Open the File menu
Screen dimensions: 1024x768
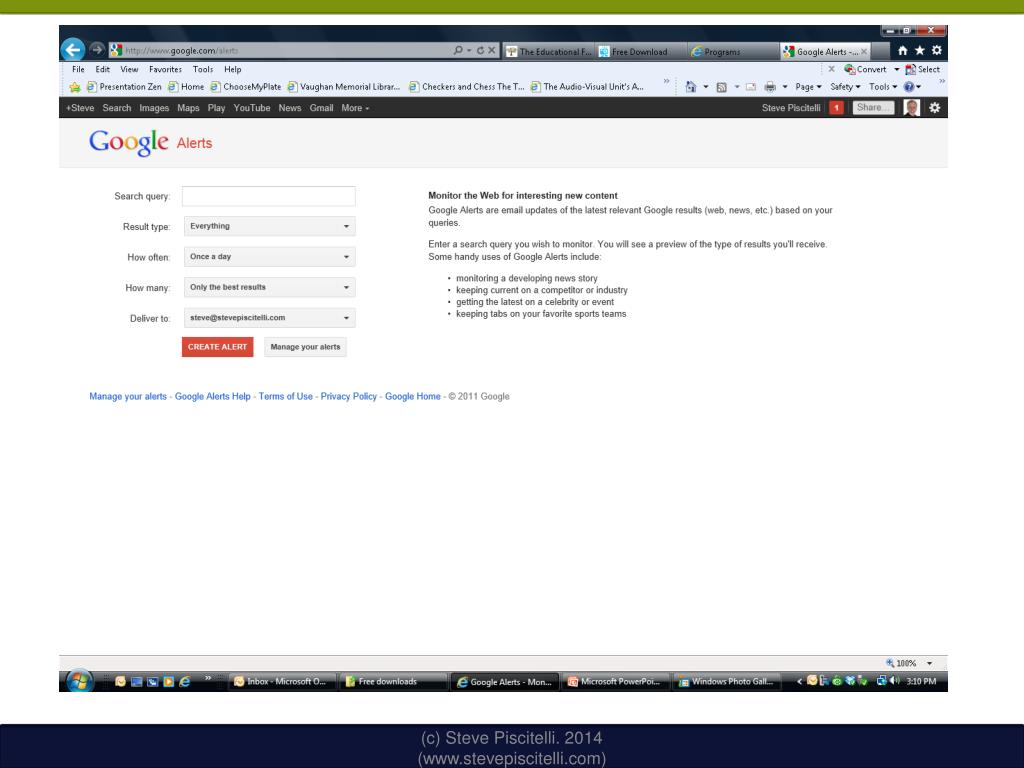tap(78, 69)
